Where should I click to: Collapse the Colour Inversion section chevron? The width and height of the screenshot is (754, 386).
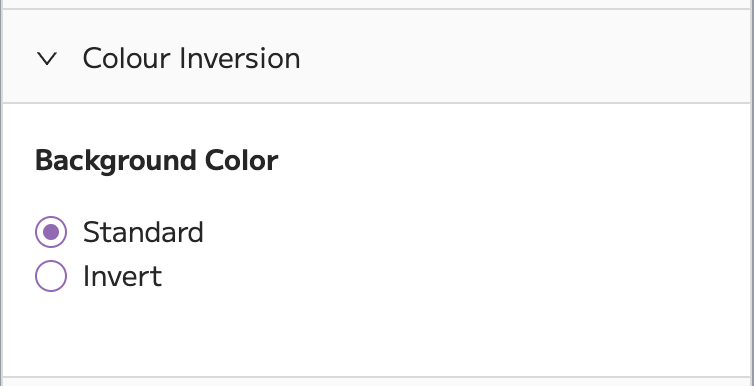point(47,59)
